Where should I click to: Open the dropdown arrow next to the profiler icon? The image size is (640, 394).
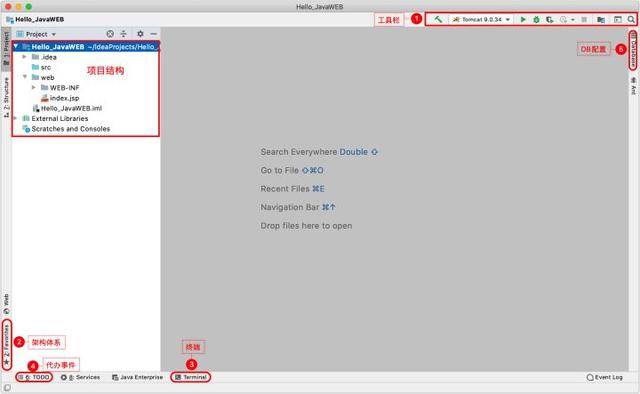[573, 20]
